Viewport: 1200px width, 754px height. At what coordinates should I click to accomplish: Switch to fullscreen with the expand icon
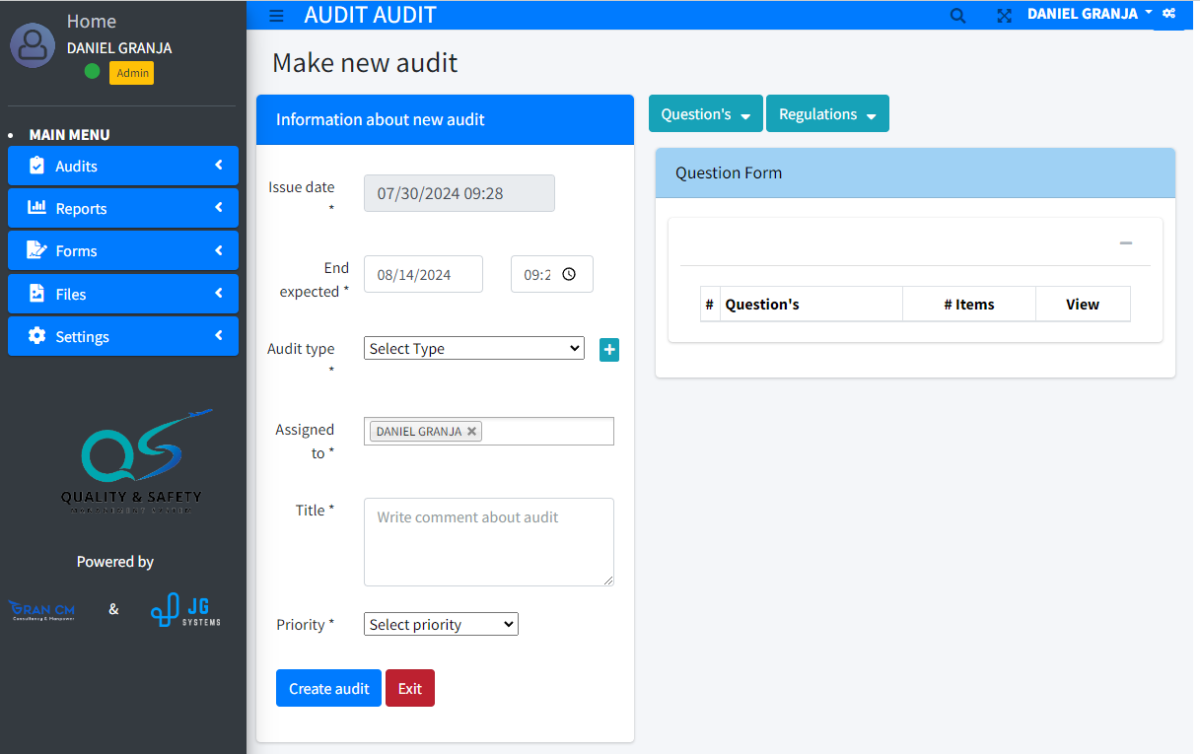(x=1005, y=15)
